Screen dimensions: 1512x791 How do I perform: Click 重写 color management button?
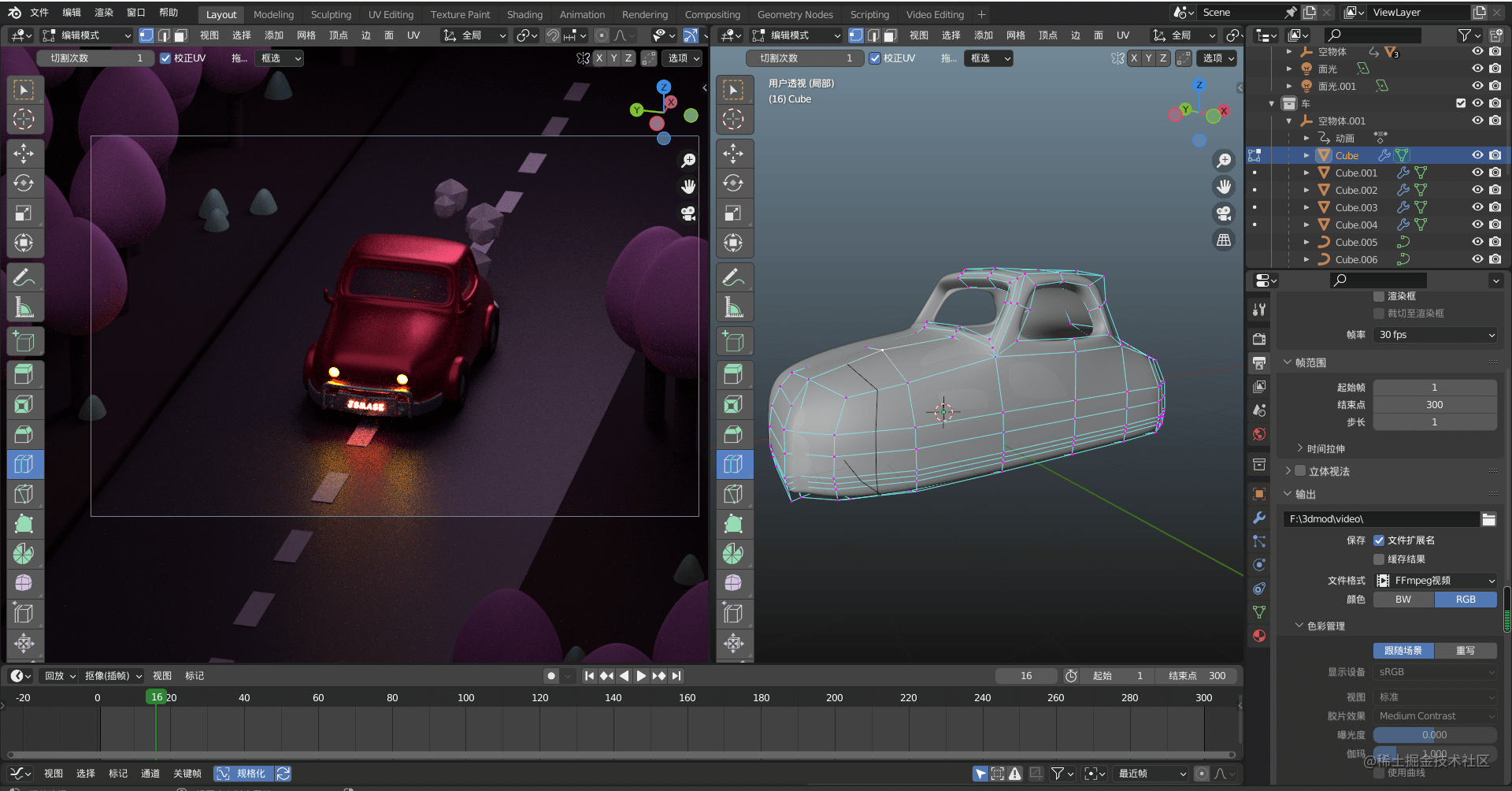pos(1466,651)
